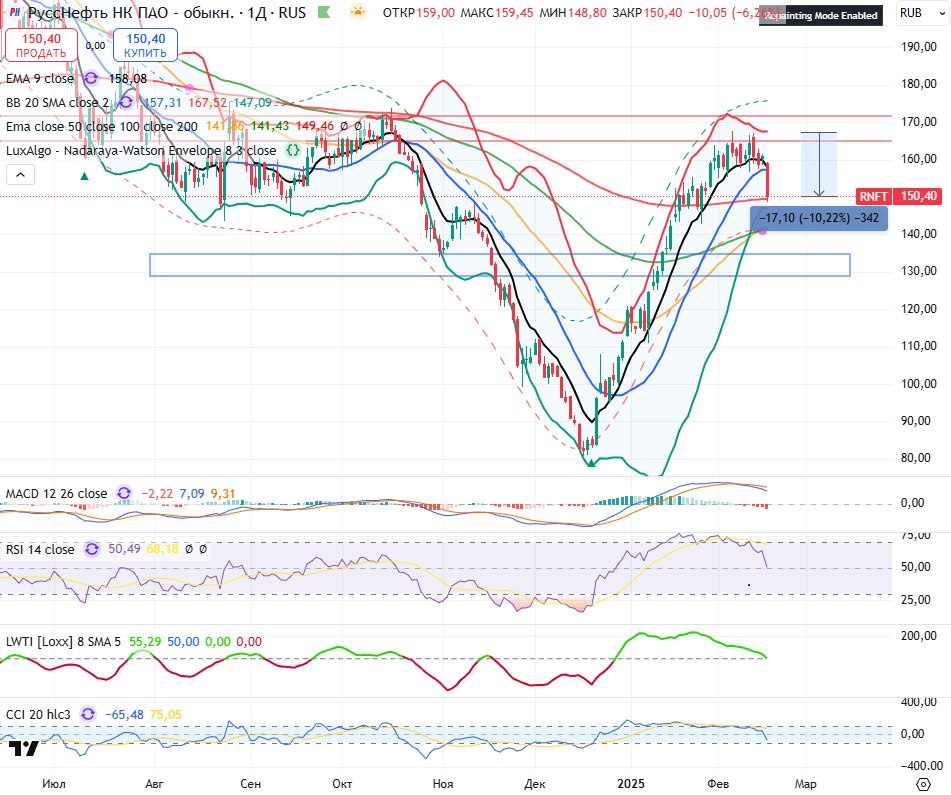Image resolution: width=951 pixels, height=795 pixels.
Task: Click the Дек label on the time axis
Action: point(534,783)
